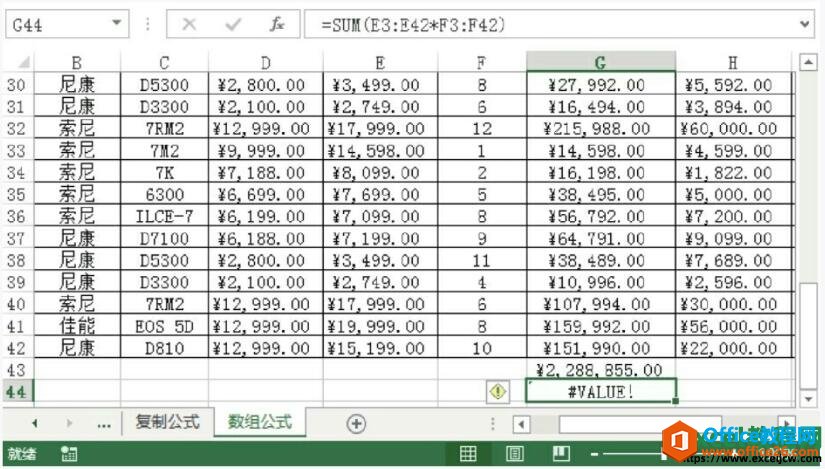Select row 44 header
The height and width of the screenshot is (469, 825).
[17, 392]
